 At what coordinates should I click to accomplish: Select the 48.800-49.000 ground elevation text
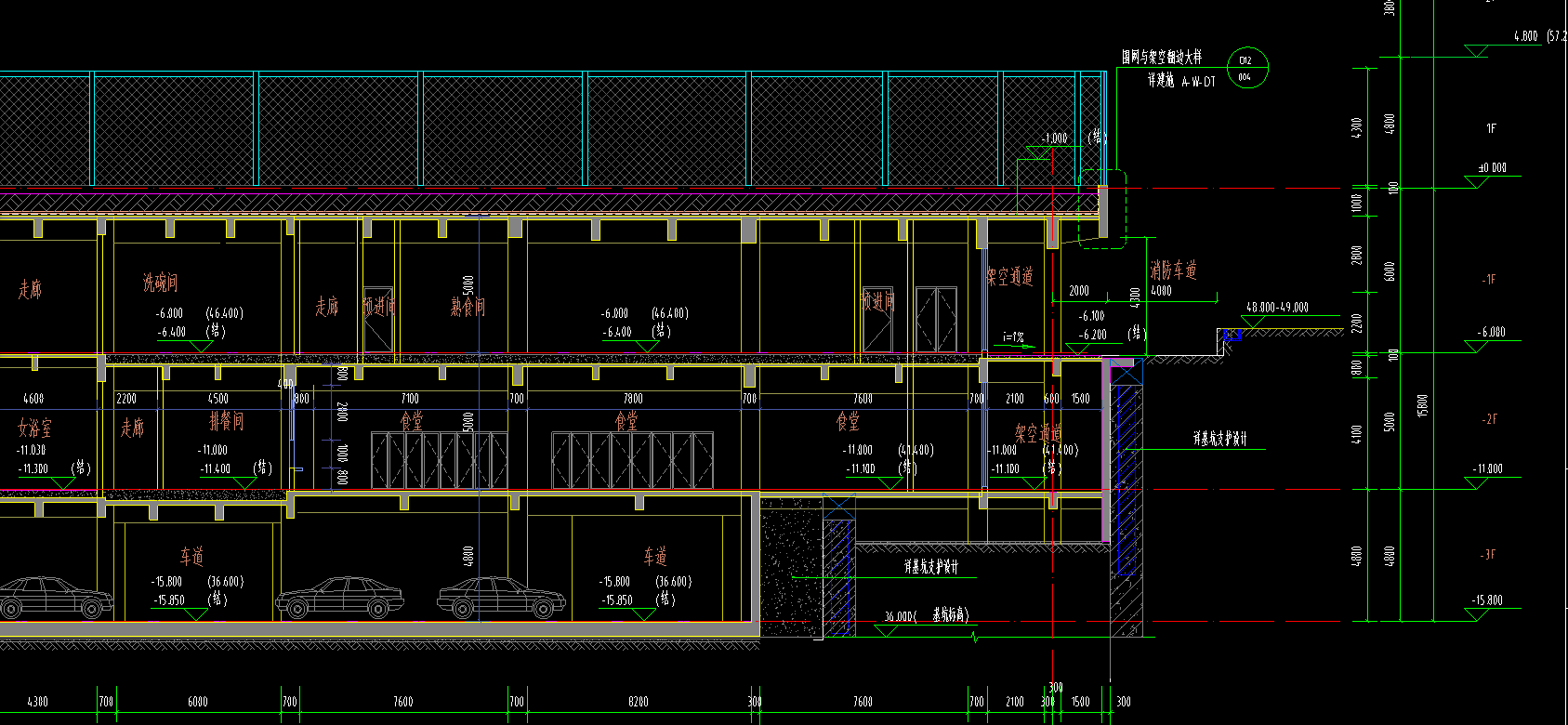pyautogui.click(x=1277, y=307)
